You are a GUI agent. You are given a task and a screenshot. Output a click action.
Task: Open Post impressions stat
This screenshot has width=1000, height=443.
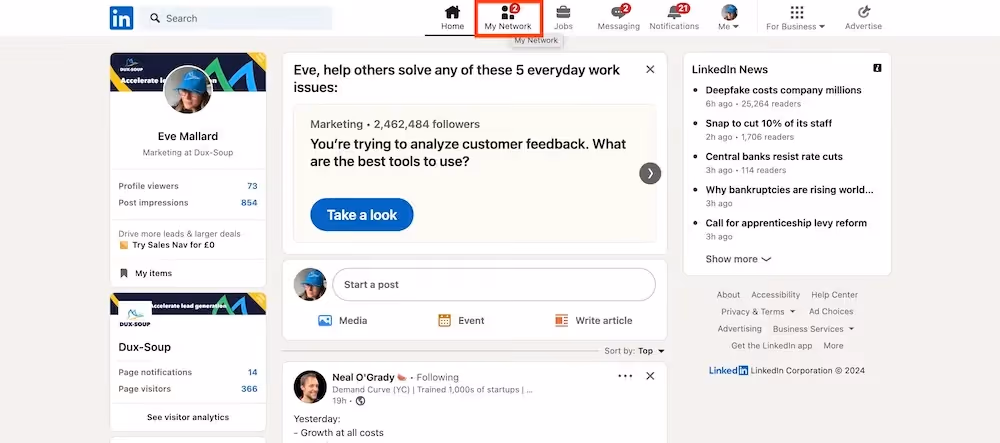pos(188,203)
